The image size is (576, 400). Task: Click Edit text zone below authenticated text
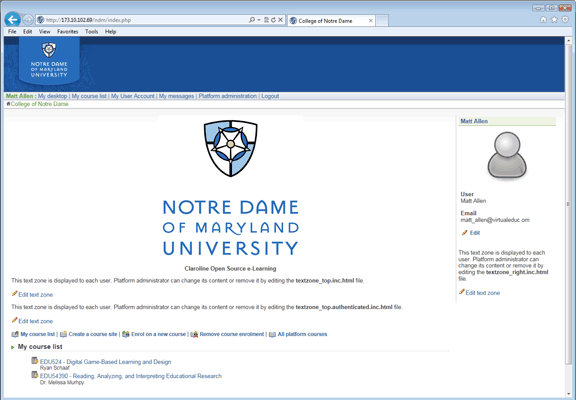[x=36, y=321]
